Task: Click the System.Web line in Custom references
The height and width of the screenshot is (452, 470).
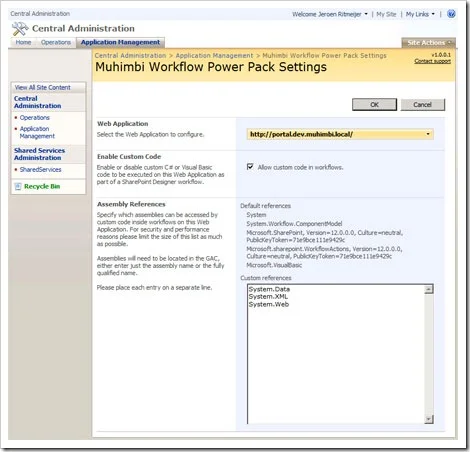Action: click(x=269, y=304)
